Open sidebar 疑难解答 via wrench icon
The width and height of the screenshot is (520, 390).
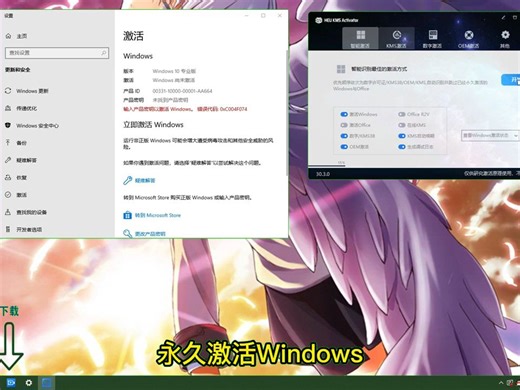[x=8, y=160]
